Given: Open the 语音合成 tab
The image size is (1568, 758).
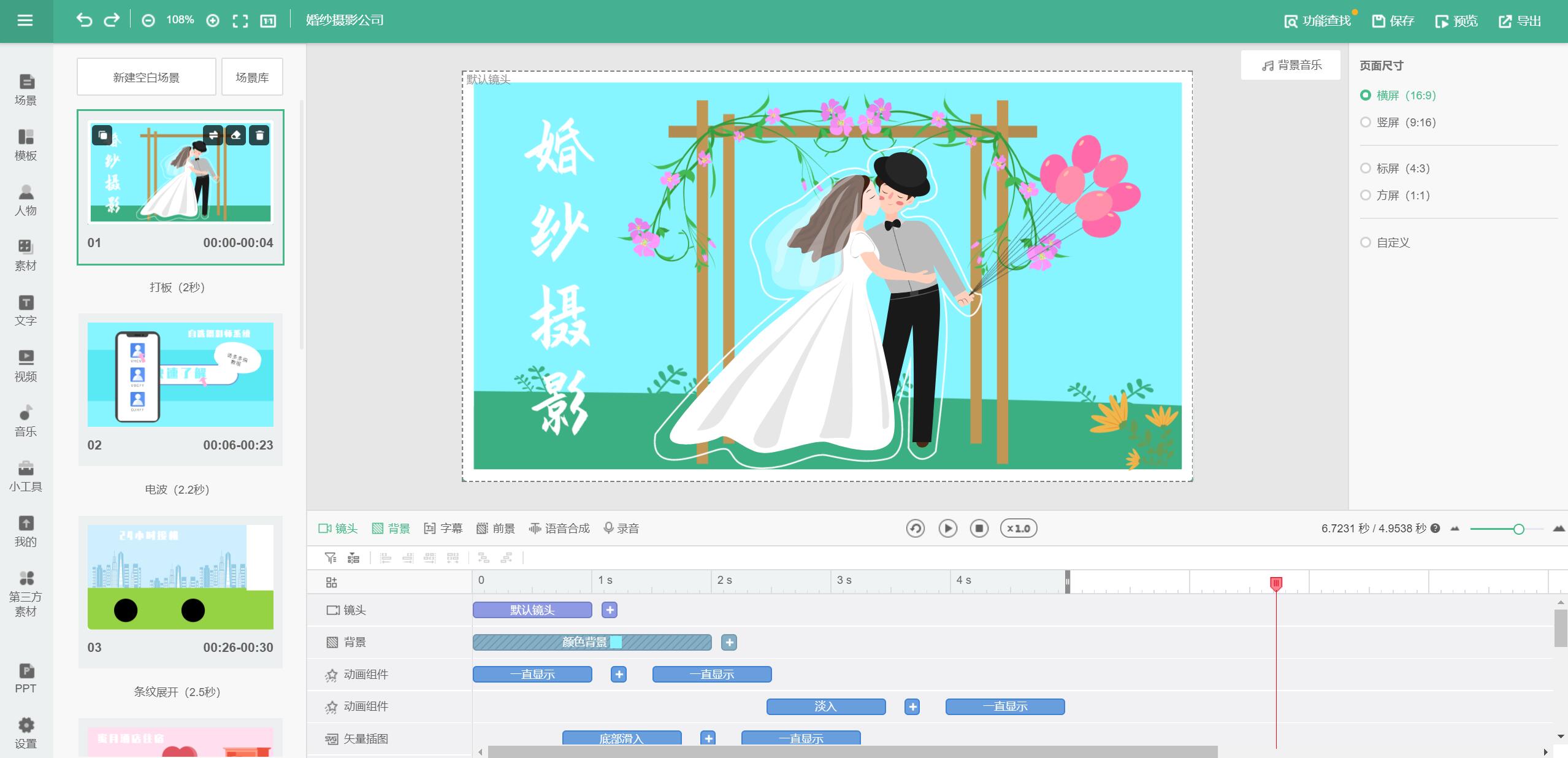Looking at the screenshot, I should point(559,528).
